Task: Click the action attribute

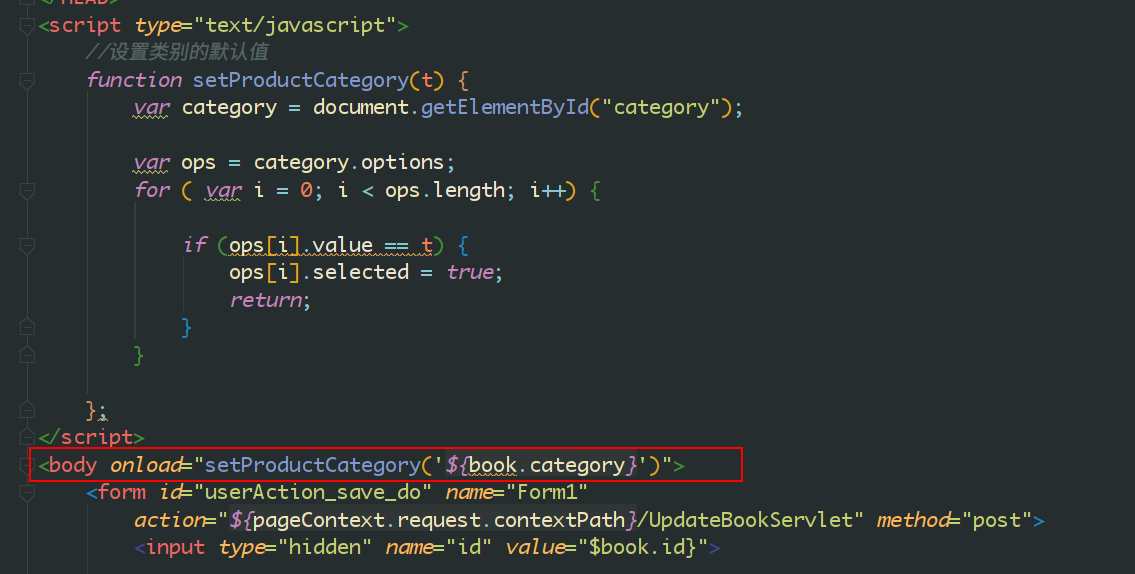Action: [169, 520]
